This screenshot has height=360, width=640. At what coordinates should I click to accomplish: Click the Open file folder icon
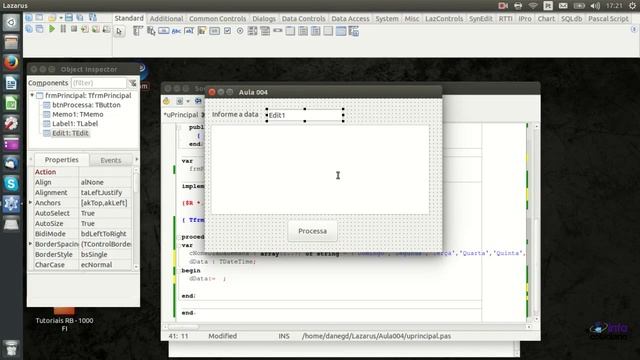tap(51, 18)
